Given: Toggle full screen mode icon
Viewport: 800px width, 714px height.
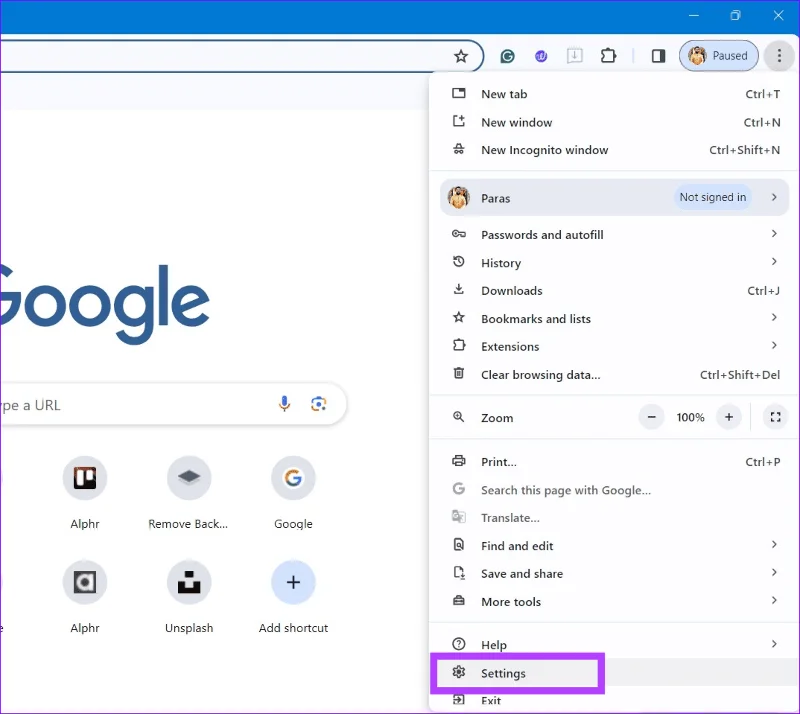Looking at the screenshot, I should pos(776,417).
